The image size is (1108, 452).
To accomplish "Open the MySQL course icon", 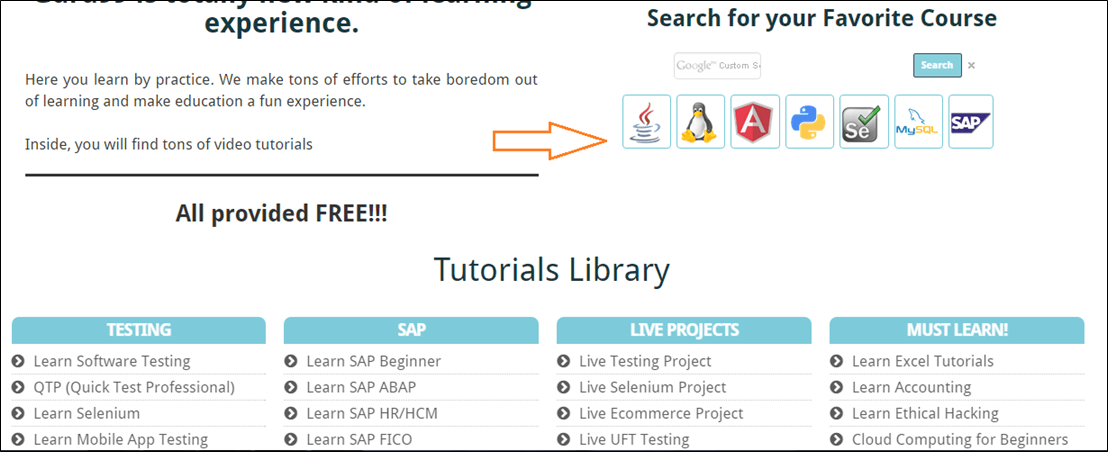I will pyautogui.click(x=918, y=122).
